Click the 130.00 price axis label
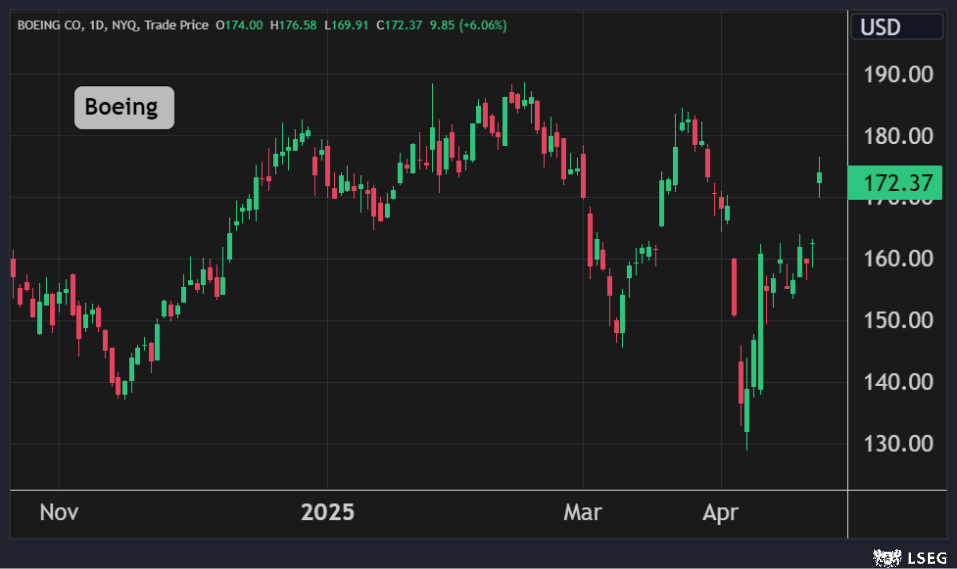 click(897, 444)
